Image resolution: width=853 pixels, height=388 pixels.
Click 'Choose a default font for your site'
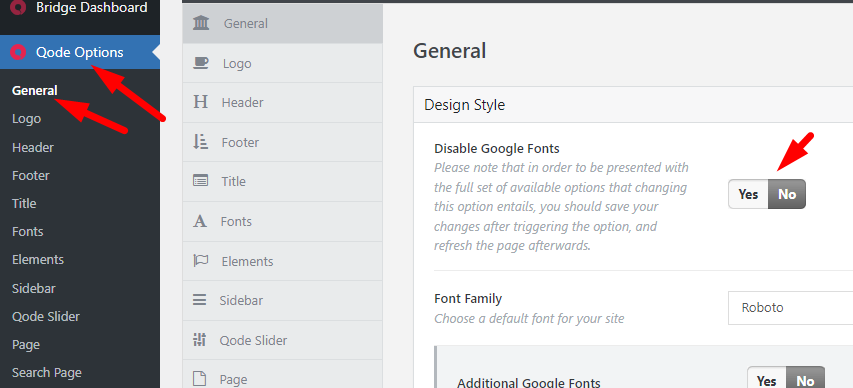click(x=529, y=318)
